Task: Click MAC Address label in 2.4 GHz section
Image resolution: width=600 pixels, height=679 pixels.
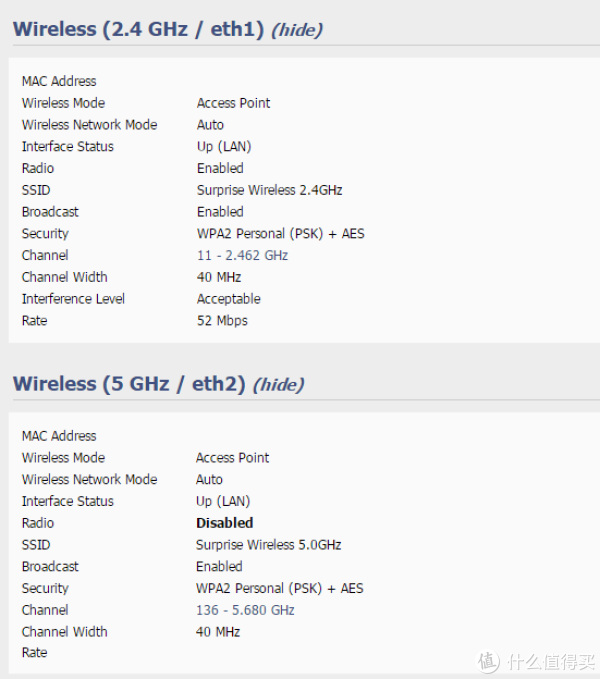Action: click(x=59, y=81)
